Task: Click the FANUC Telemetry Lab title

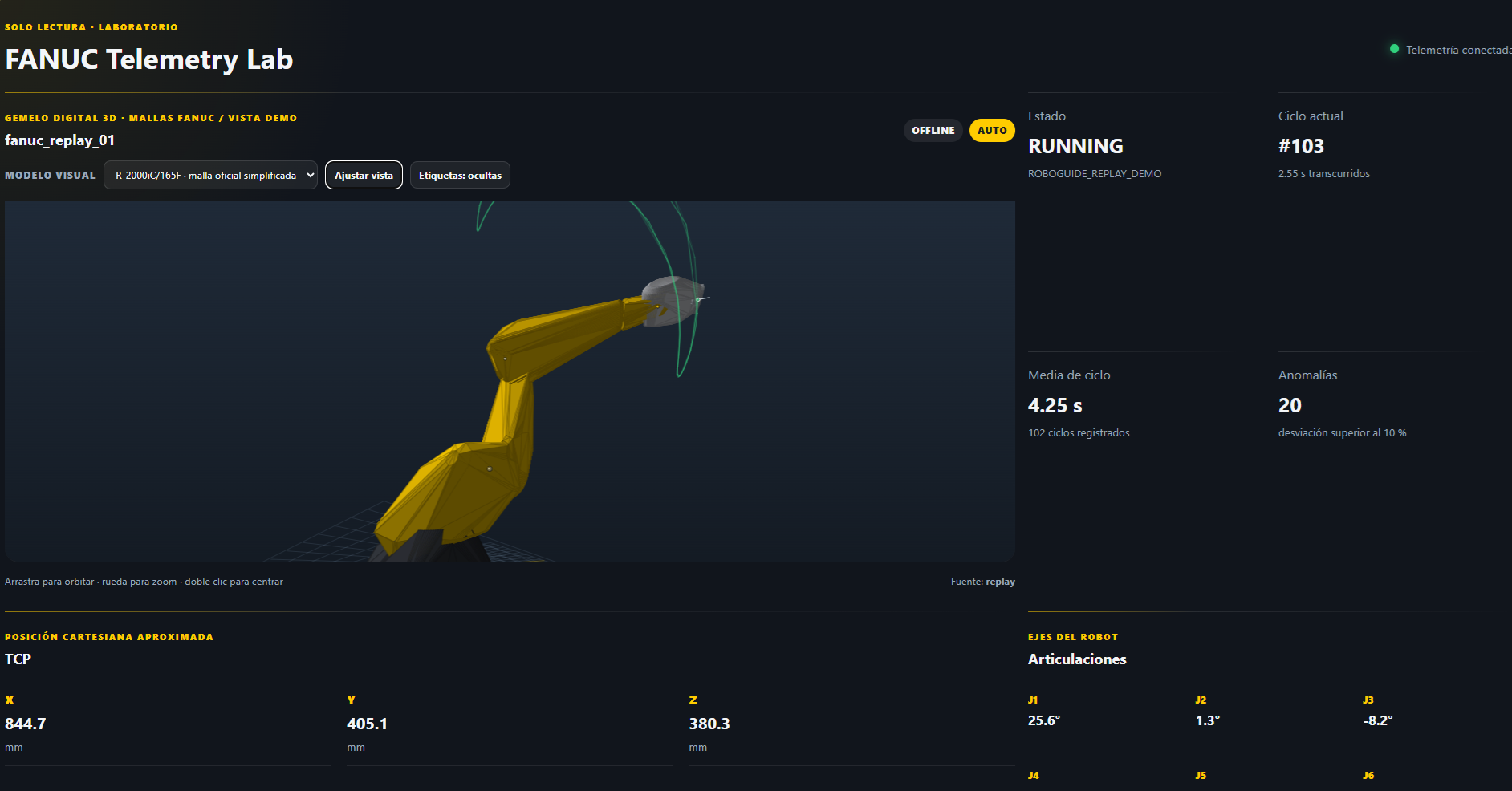Action: (x=149, y=59)
